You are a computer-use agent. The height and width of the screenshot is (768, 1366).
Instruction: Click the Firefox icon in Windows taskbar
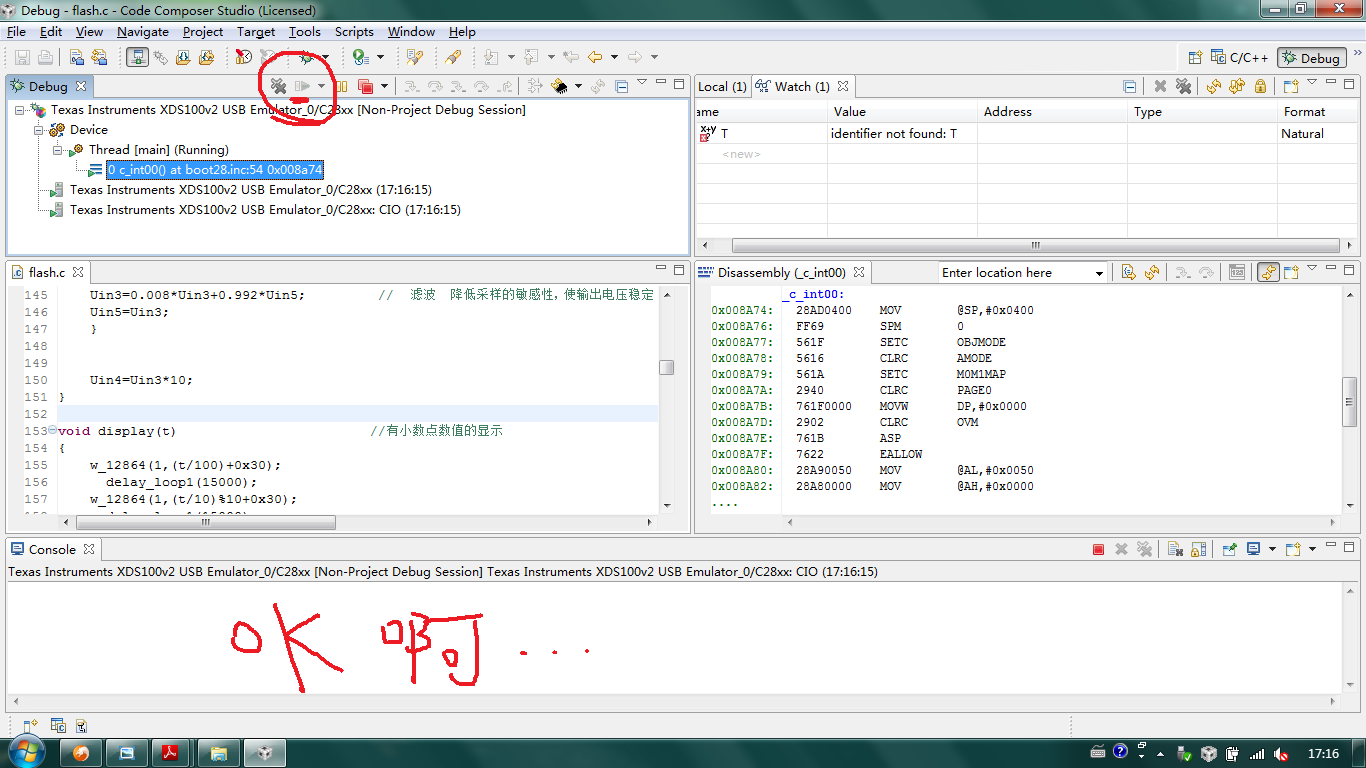tap(81, 752)
